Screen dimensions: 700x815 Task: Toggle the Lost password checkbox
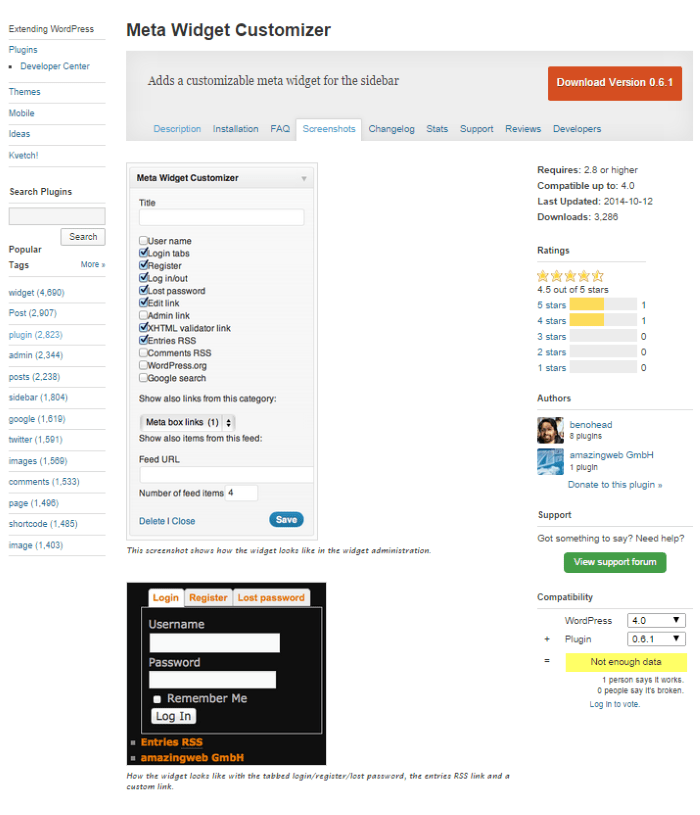pyautogui.click(x=143, y=290)
